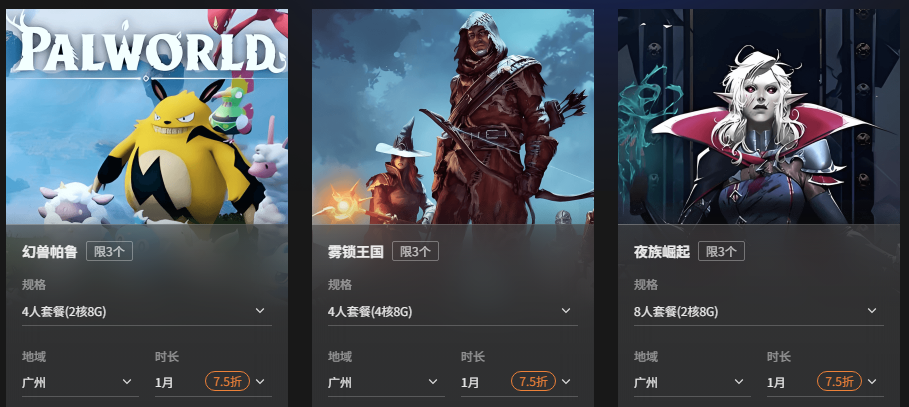
Task: Click the 幻兽帕鲁 game title
Action: [x=50, y=252]
